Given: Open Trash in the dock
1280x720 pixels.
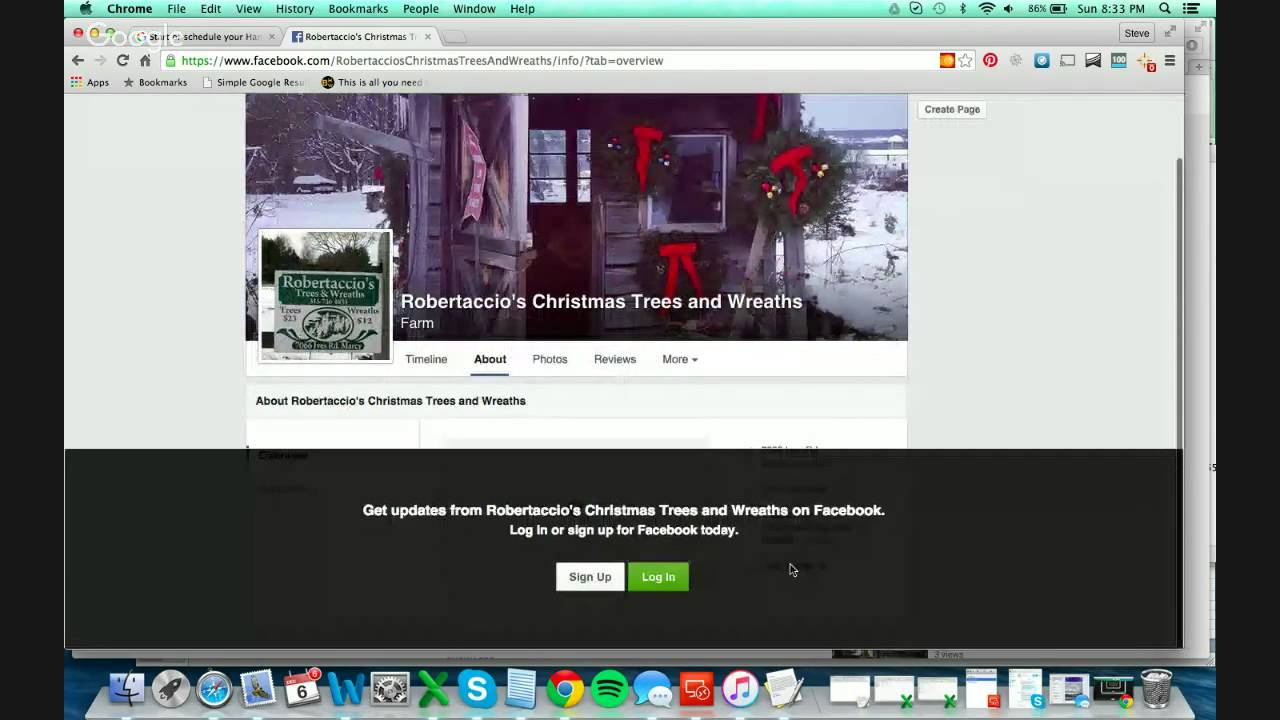Looking at the screenshot, I should (x=1156, y=689).
